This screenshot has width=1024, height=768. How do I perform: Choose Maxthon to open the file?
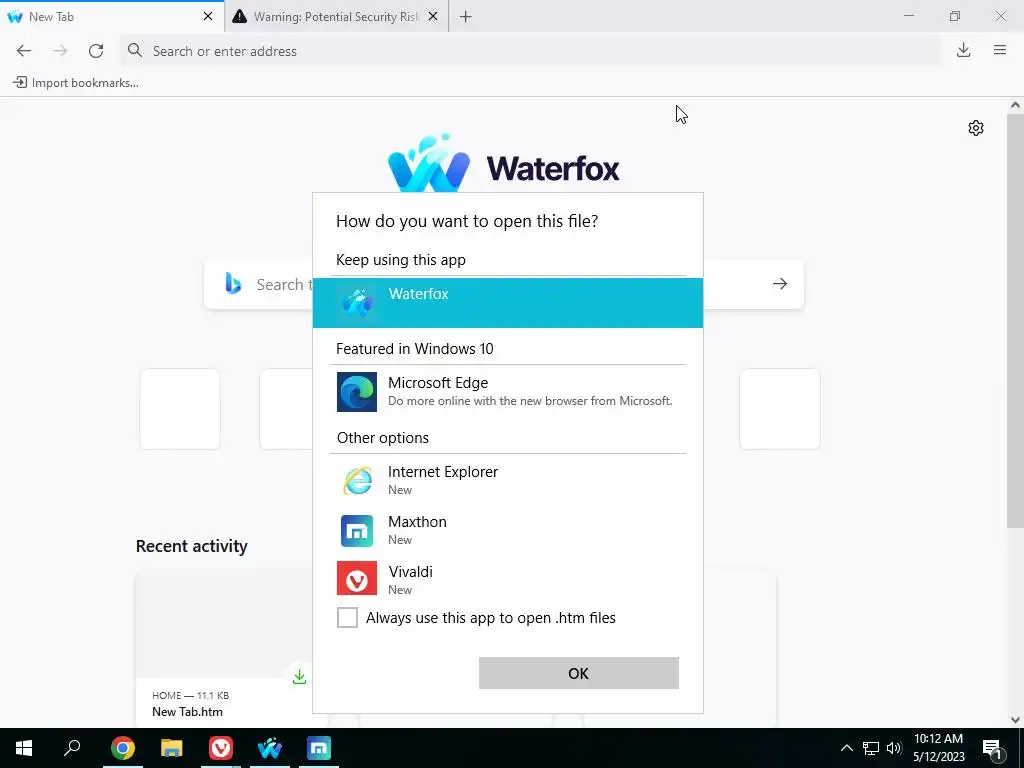[x=508, y=530]
